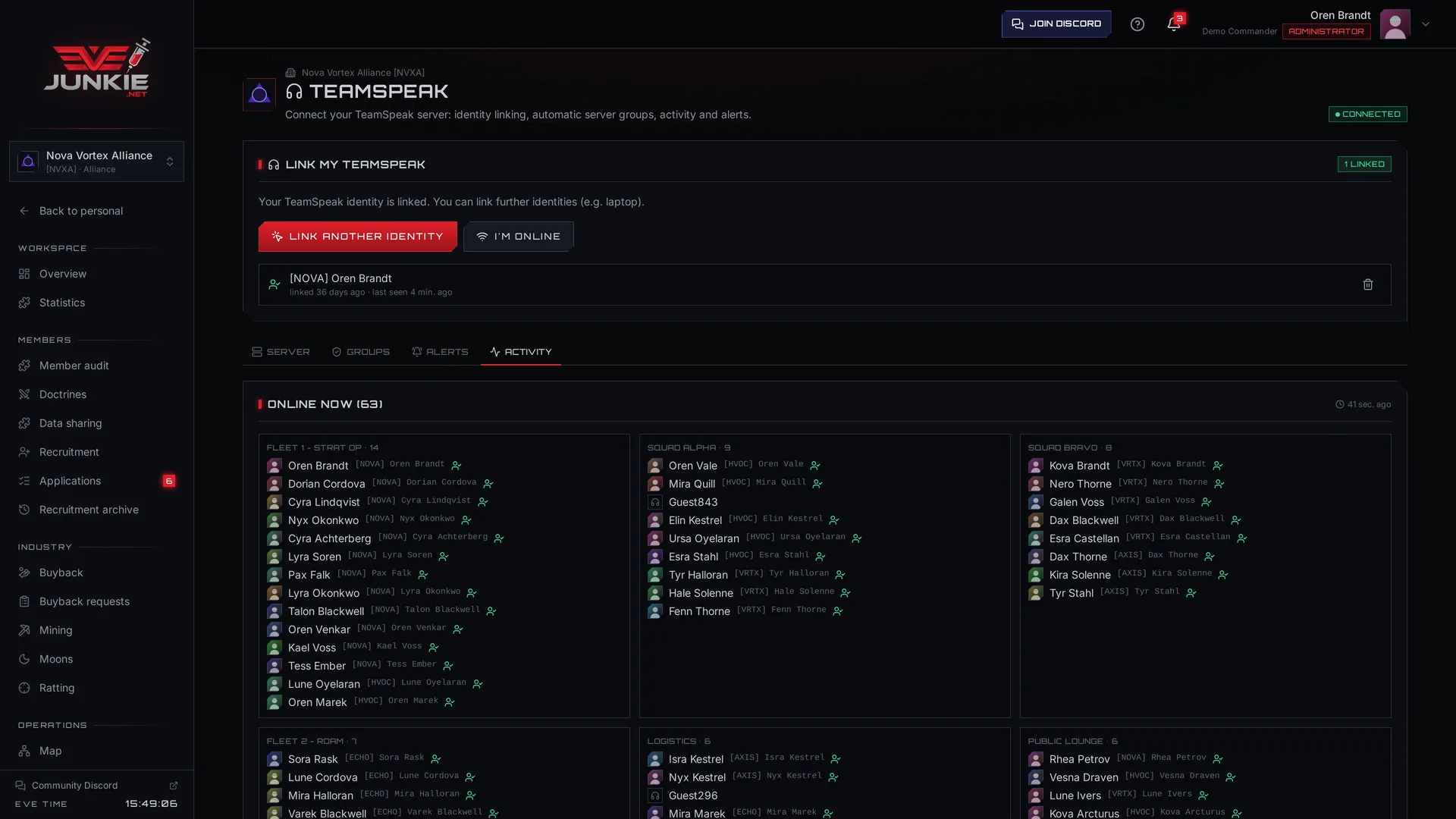Click linked-user icon next to Dorian Cordova
Image resolution: width=1456 pixels, height=819 pixels.
click(488, 484)
